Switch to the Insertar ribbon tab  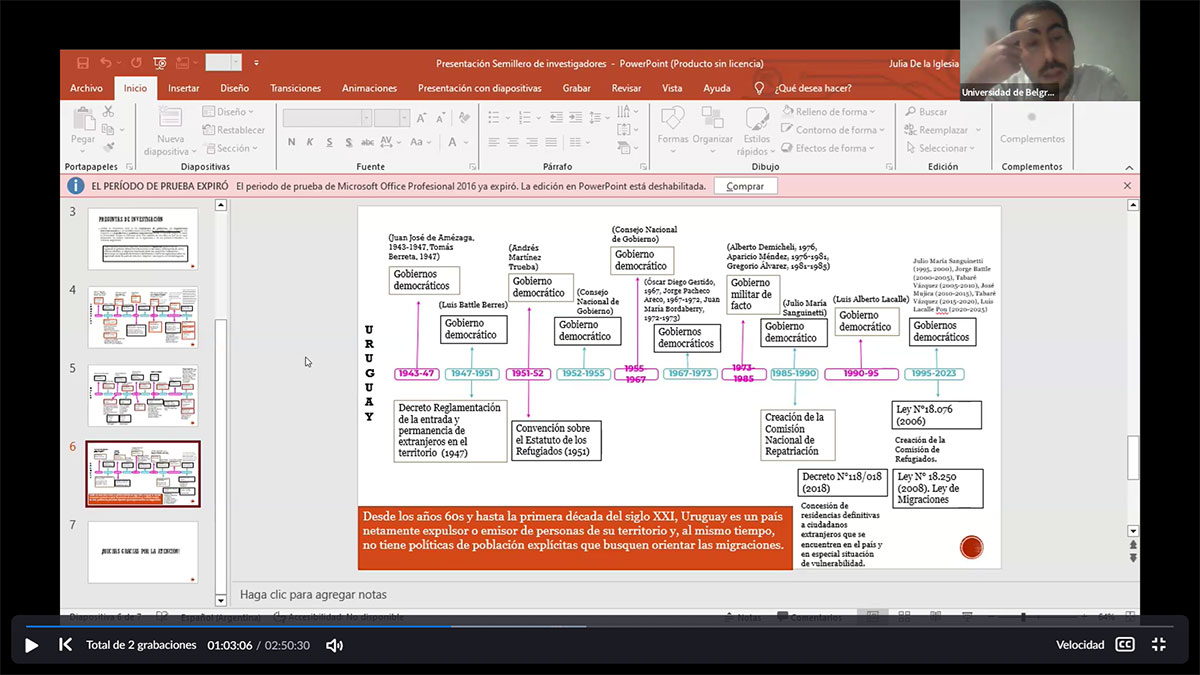click(183, 88)
